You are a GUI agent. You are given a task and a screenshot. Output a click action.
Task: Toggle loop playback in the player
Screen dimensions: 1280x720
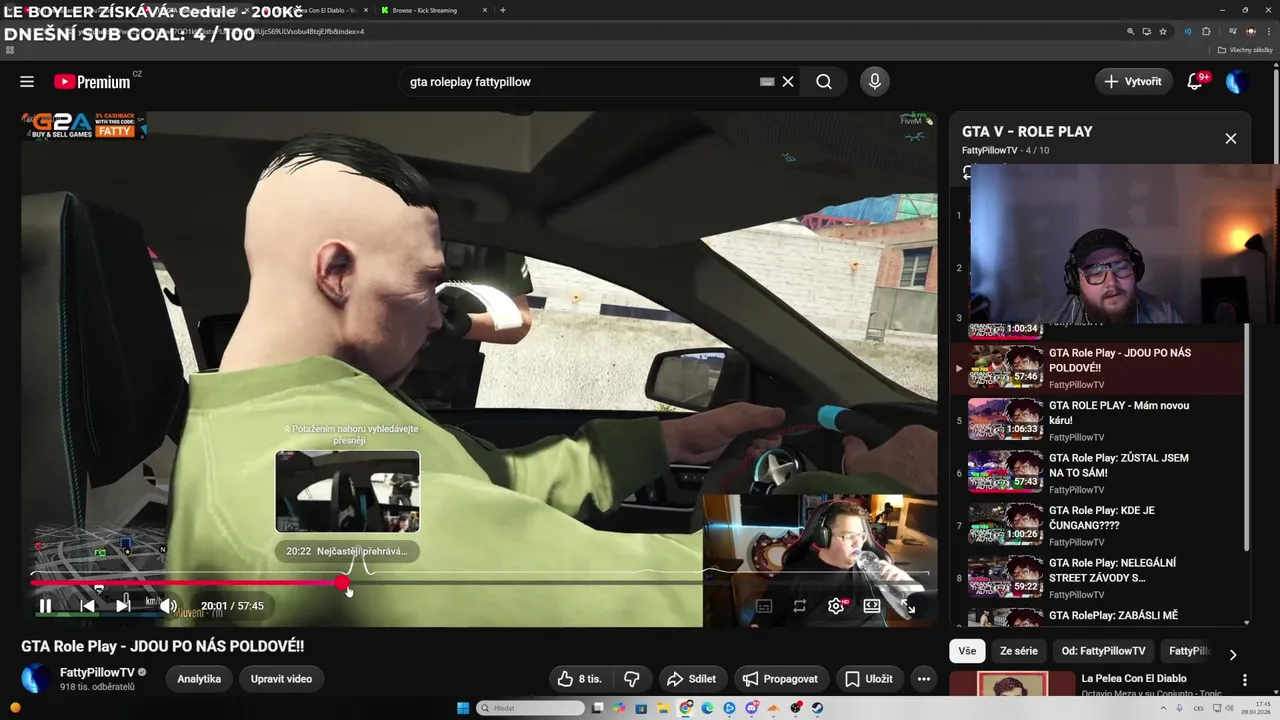[800, 606]
